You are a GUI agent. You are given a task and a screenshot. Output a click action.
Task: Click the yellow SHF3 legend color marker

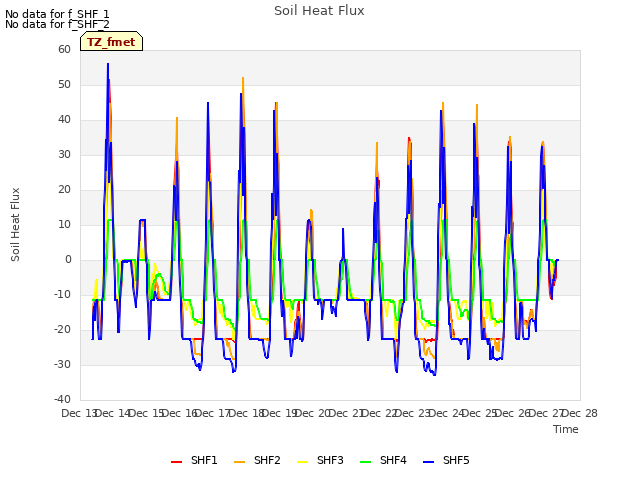tap(302, 462)
